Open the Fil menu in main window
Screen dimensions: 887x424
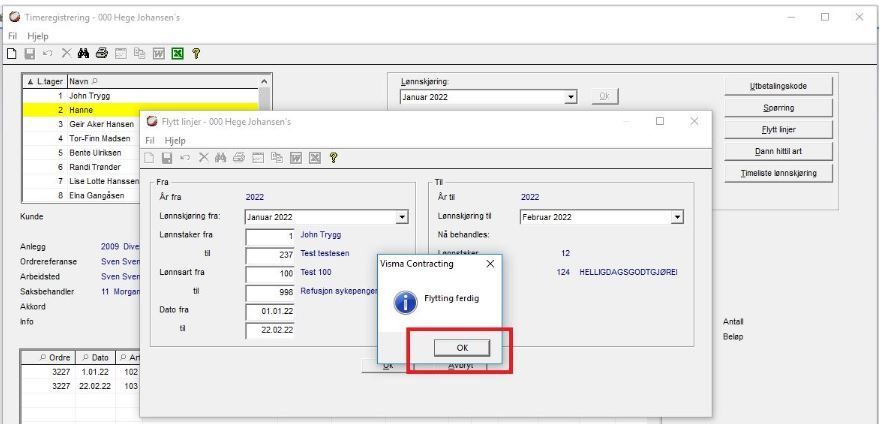pyautogui.click(x=12, y=36)
